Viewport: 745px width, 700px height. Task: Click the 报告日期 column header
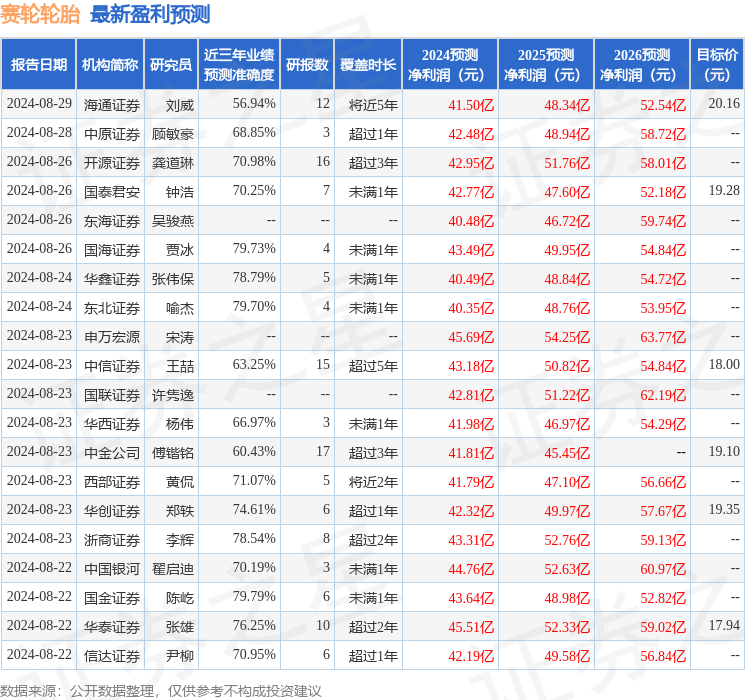[x=38, y=64]
